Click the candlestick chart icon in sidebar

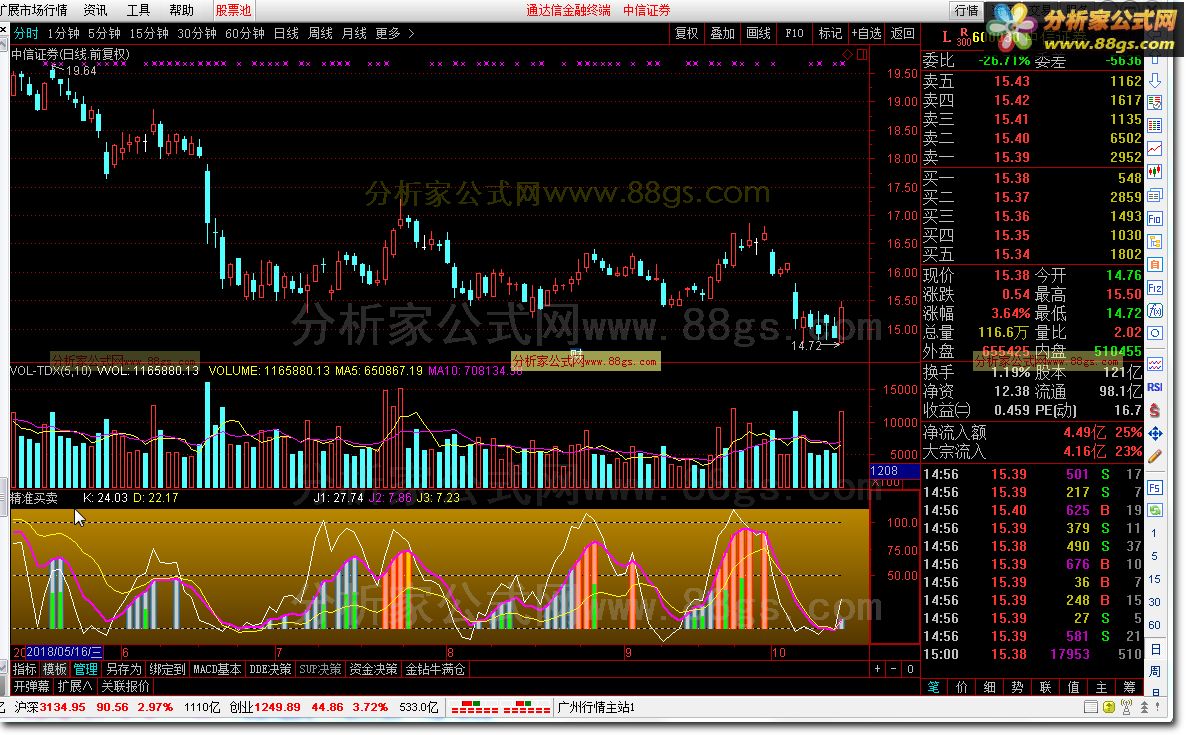[x=1154, y=172]
